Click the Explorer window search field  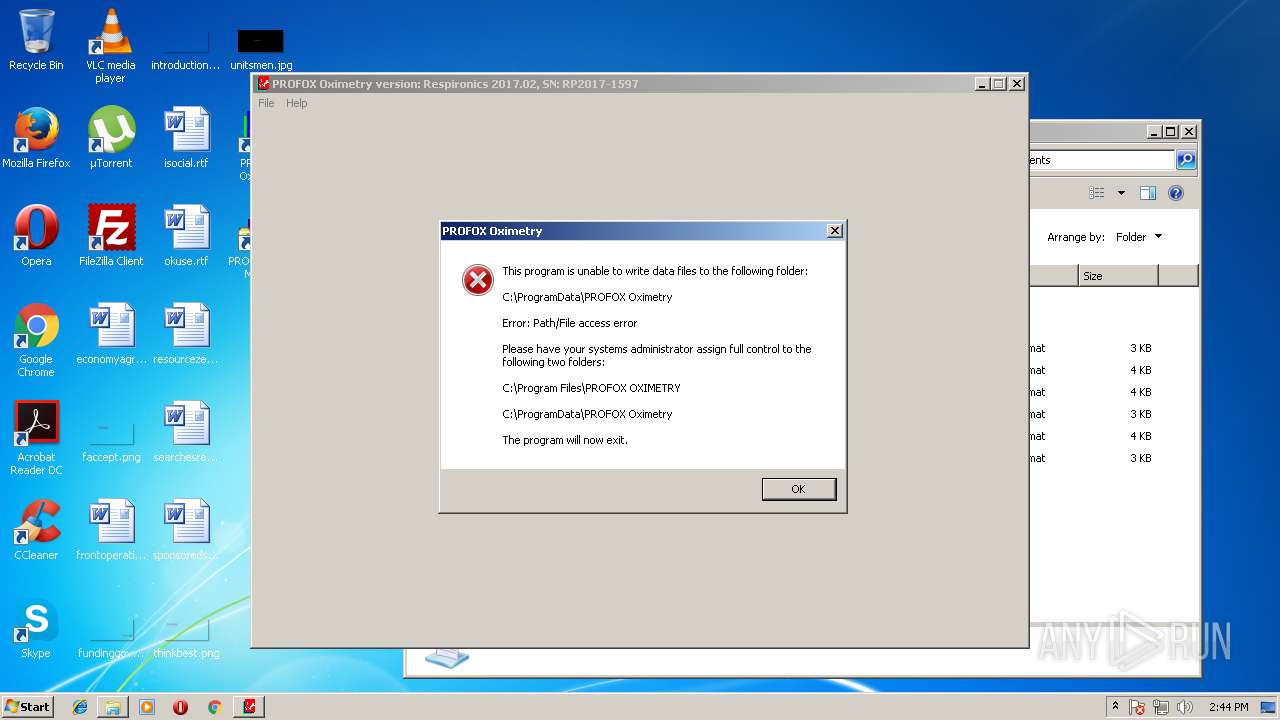click(x=1102, y=160)
